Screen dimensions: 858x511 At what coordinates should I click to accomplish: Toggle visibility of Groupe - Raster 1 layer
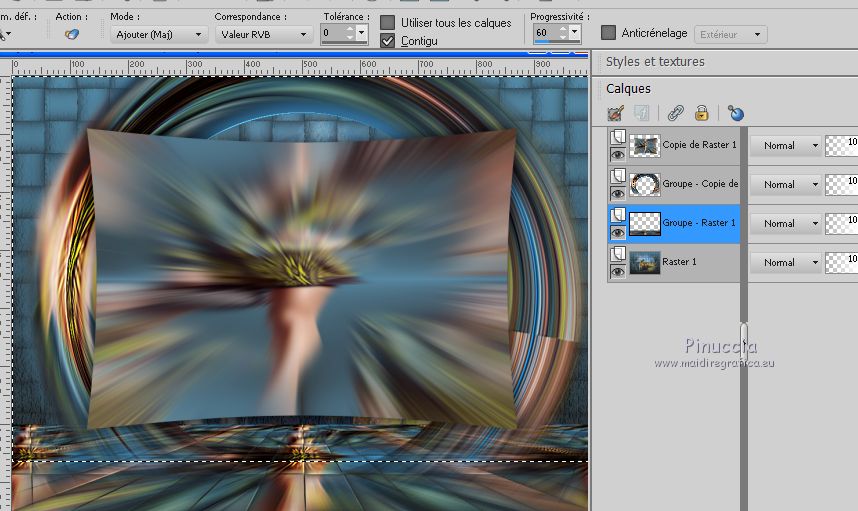618,232
